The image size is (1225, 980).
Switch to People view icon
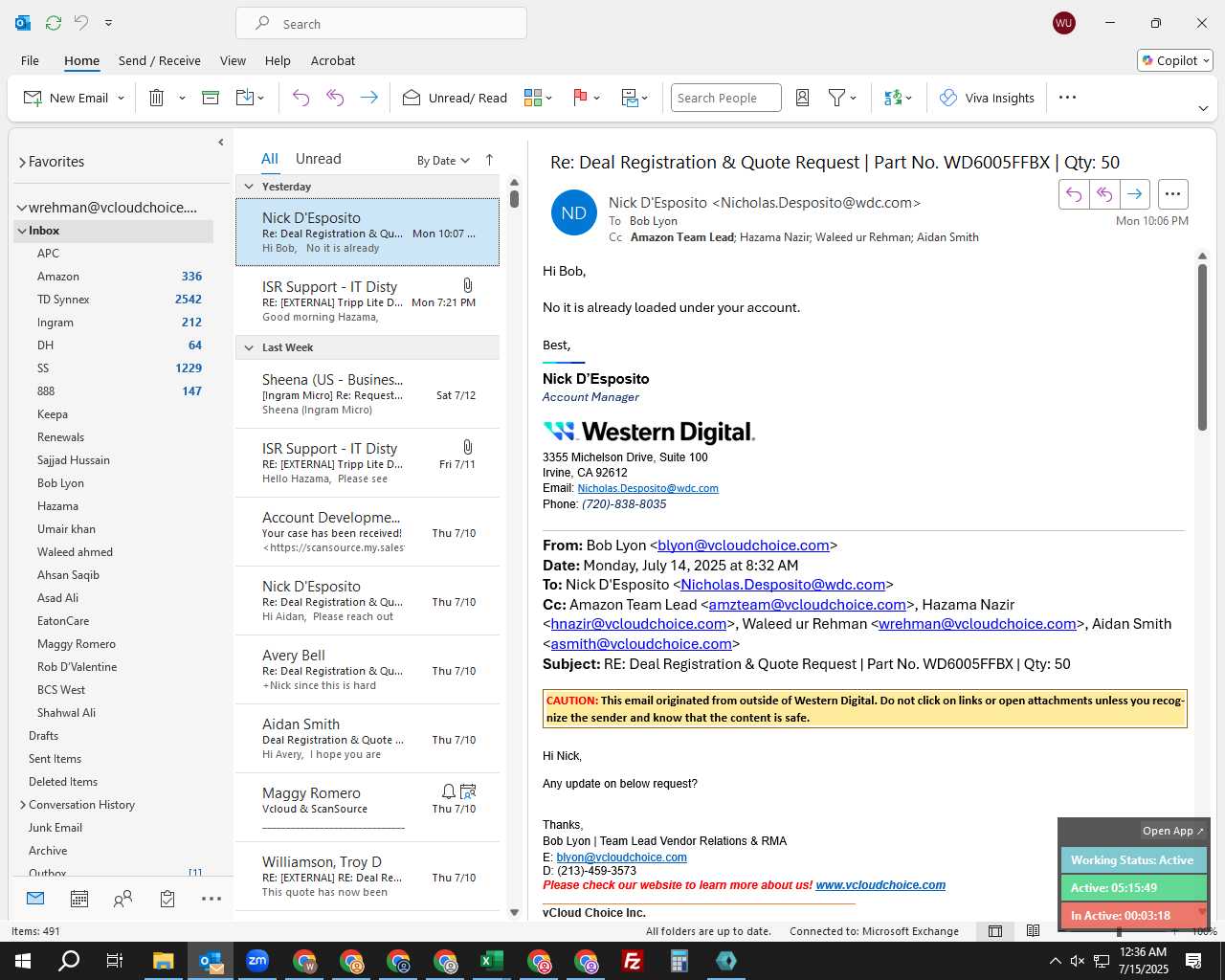click(x=122, y=899)
